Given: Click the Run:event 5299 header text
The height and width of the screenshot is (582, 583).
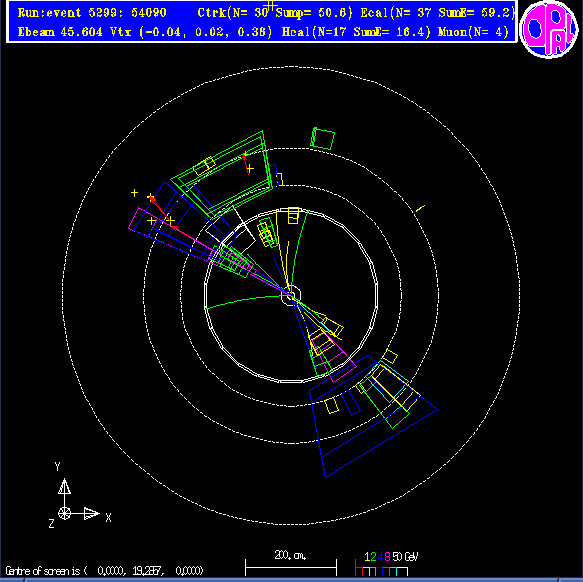Looking at the screenshot, I should pos(92,13).
